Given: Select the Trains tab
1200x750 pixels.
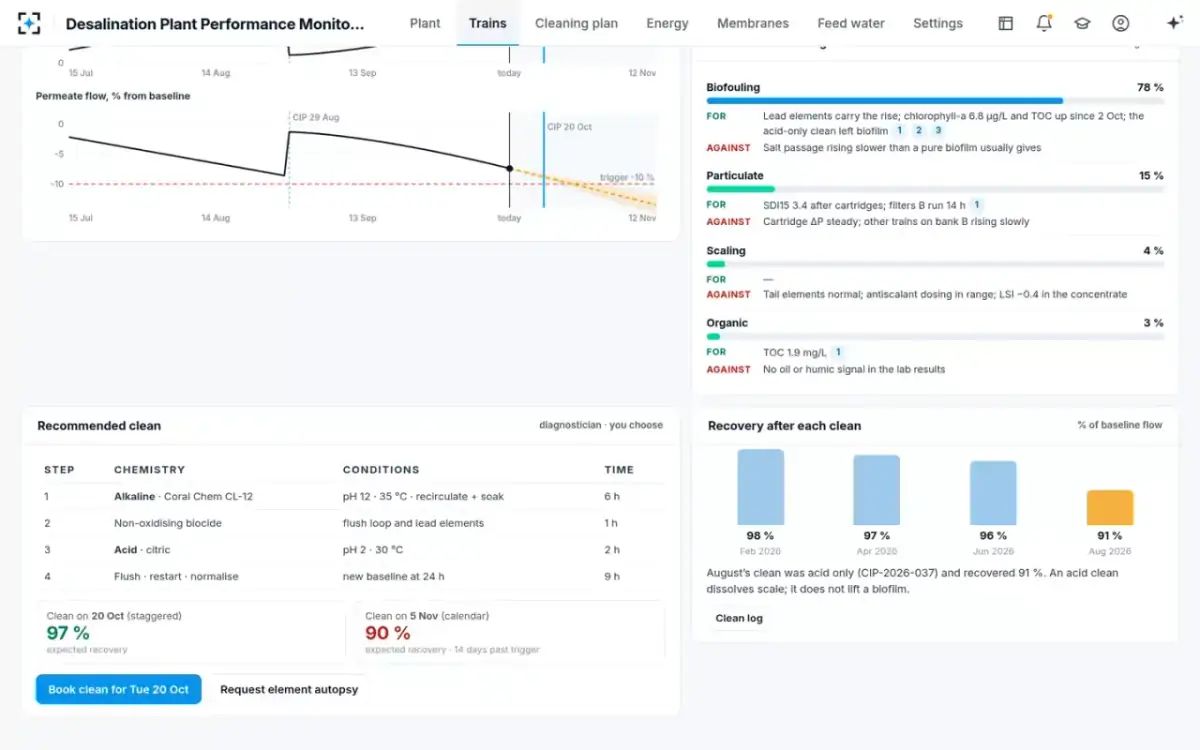Looking at the screenshot, I should [488, 23].
